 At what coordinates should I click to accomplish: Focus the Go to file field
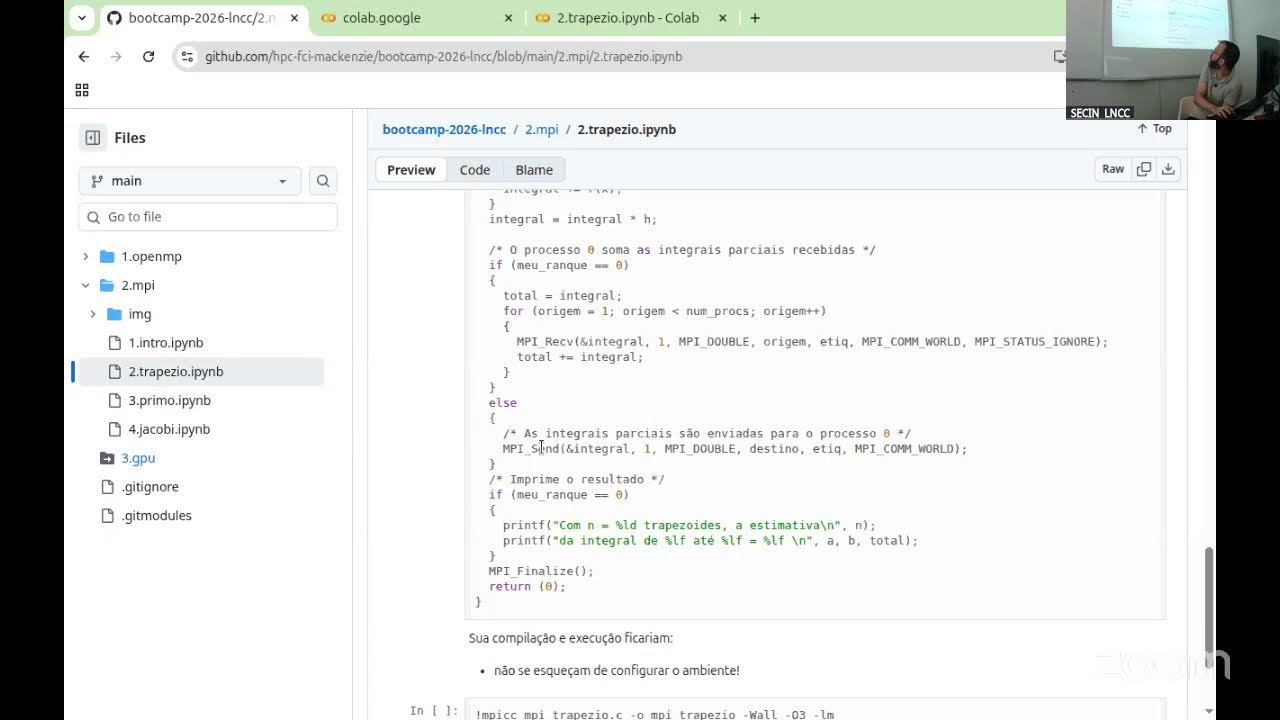(x=208, y=217)
